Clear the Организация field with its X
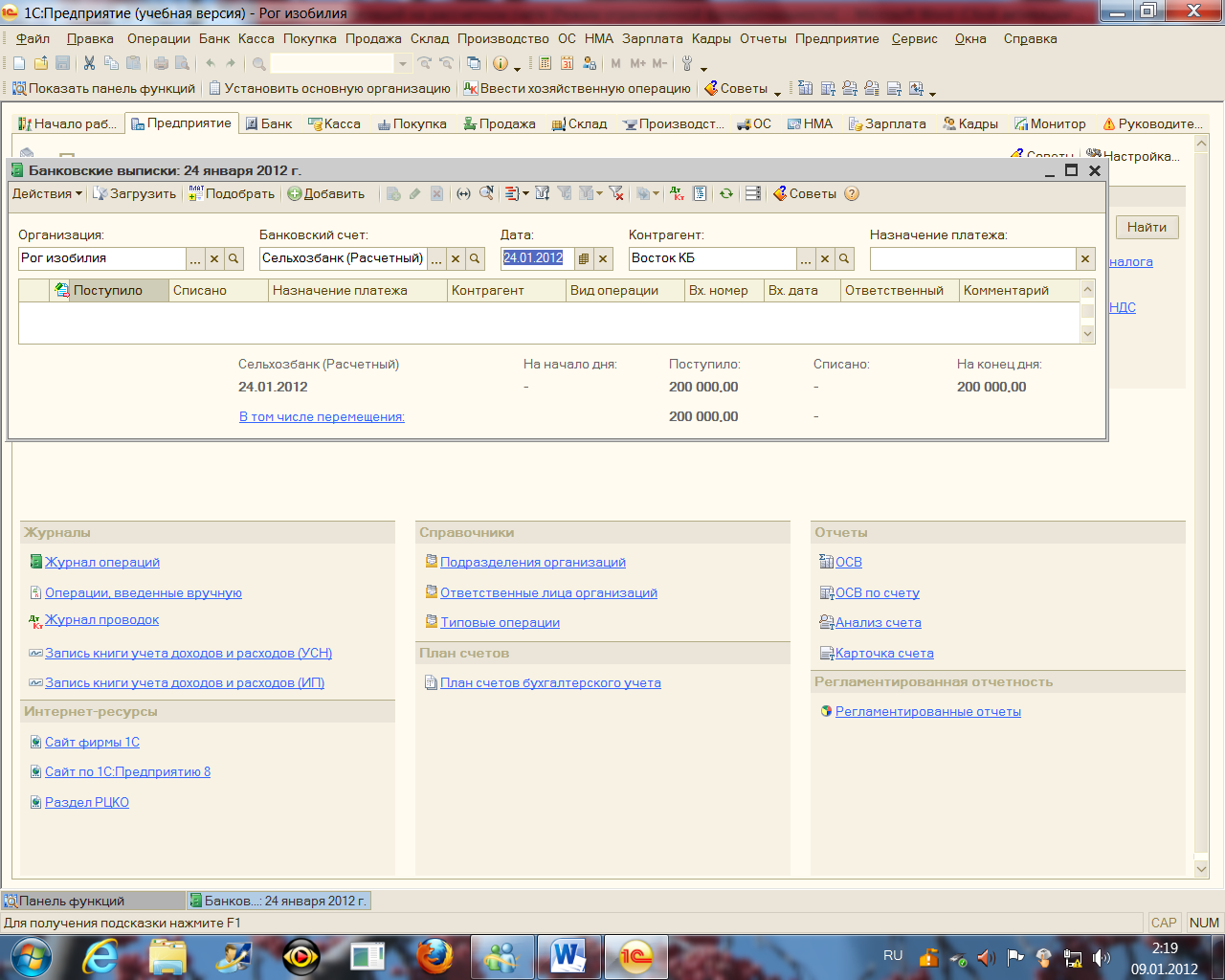Screen dimensions: 1225x980 [x=214, y=258]
